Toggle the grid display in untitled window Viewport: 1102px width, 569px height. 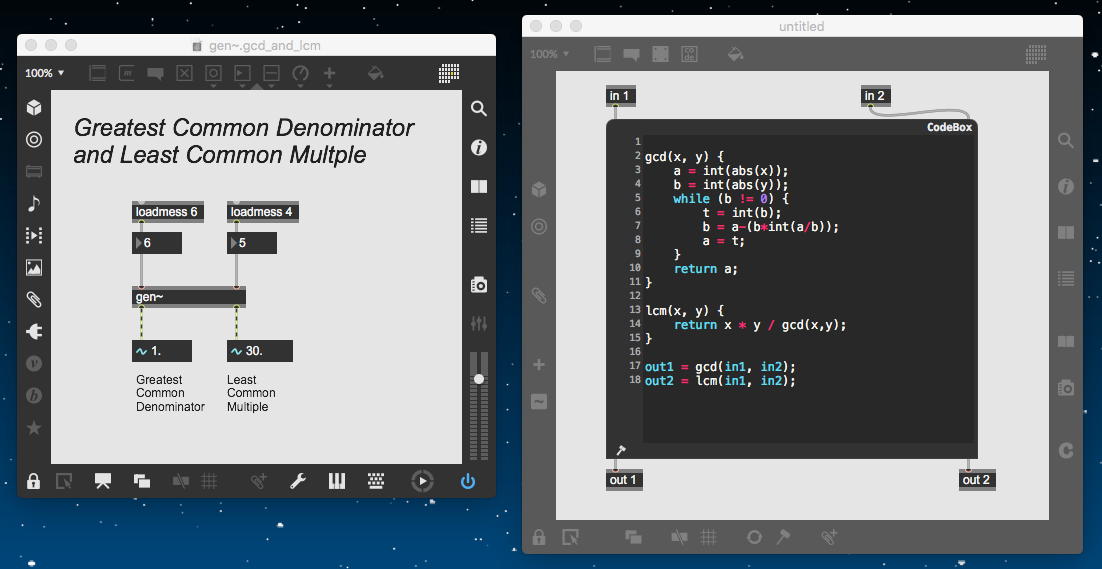(x=708, y=537)
